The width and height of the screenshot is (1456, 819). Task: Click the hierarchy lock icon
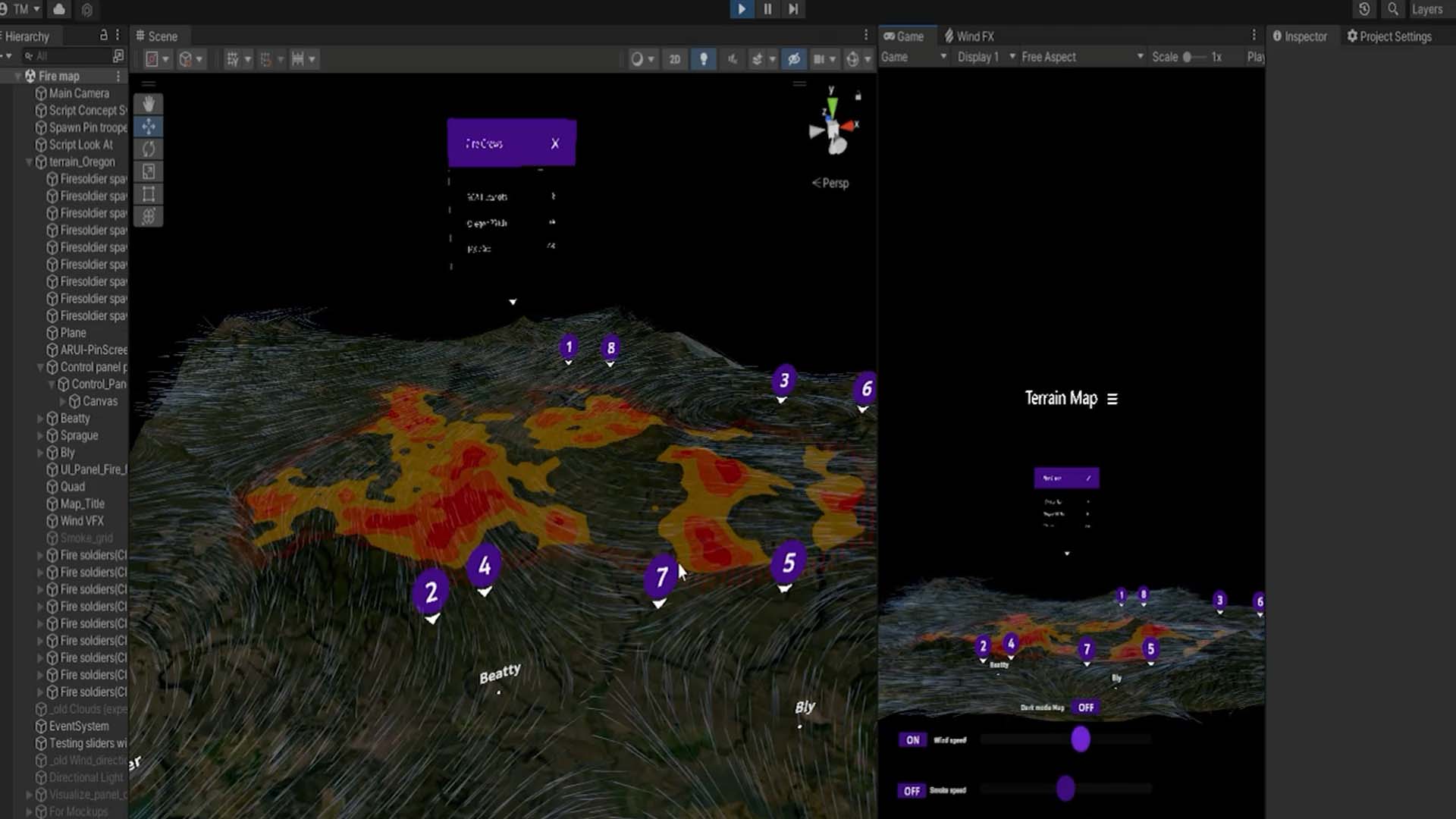[104, 36]
